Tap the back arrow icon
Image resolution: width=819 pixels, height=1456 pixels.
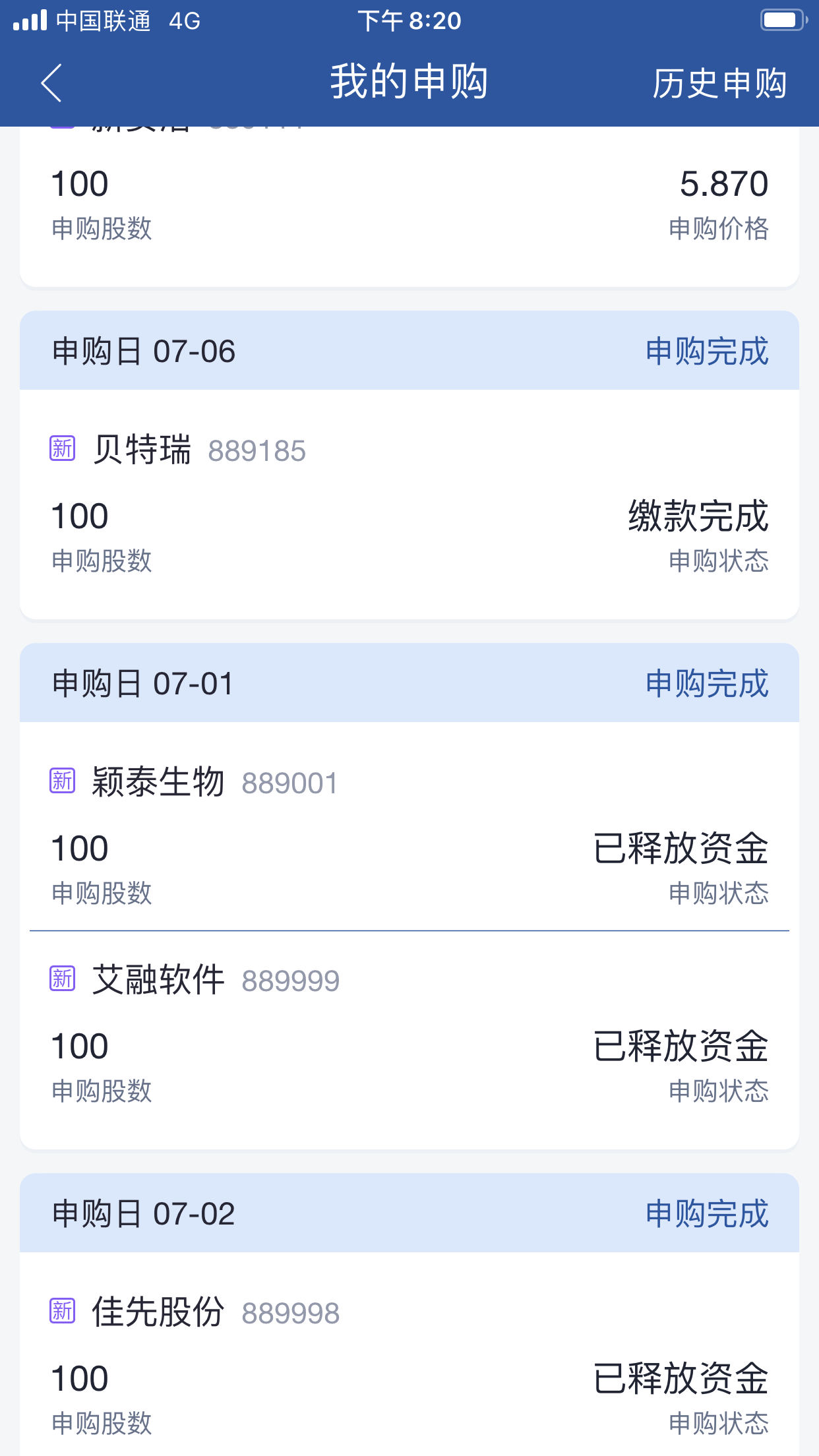click(x=51, y=83)
